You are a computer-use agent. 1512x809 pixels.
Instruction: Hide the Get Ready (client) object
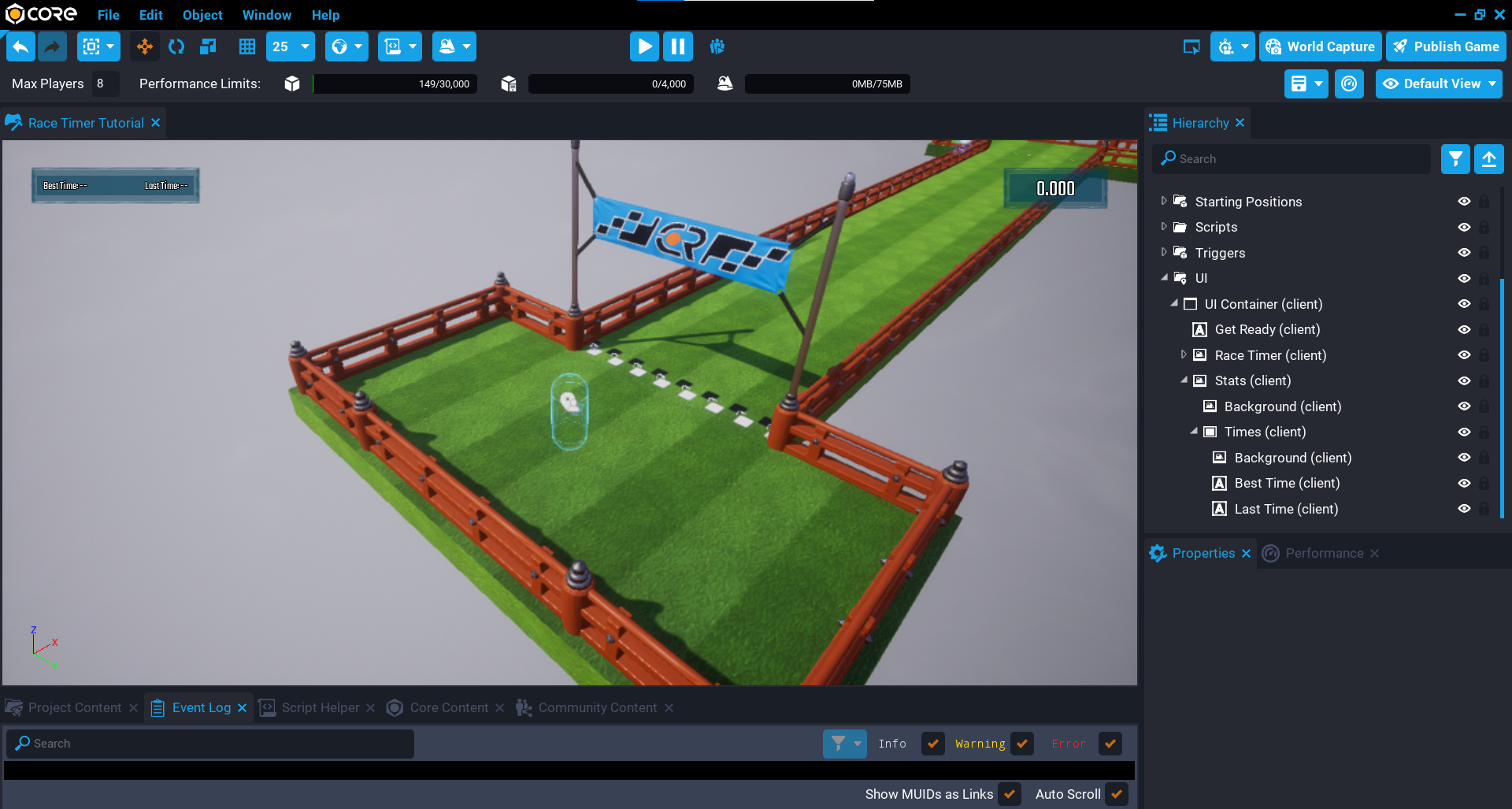1464,330
